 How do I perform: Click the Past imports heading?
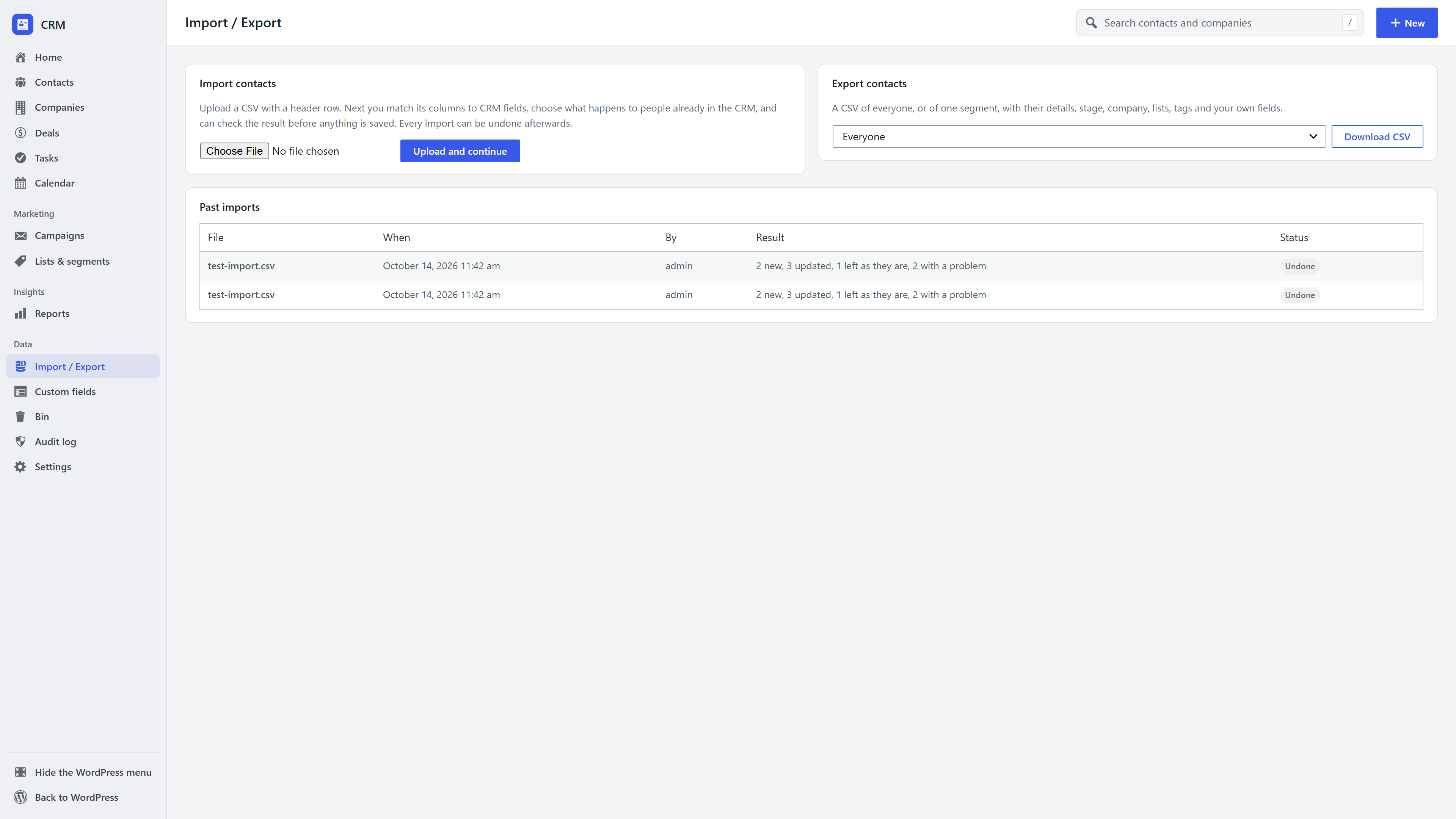[229, 207]
